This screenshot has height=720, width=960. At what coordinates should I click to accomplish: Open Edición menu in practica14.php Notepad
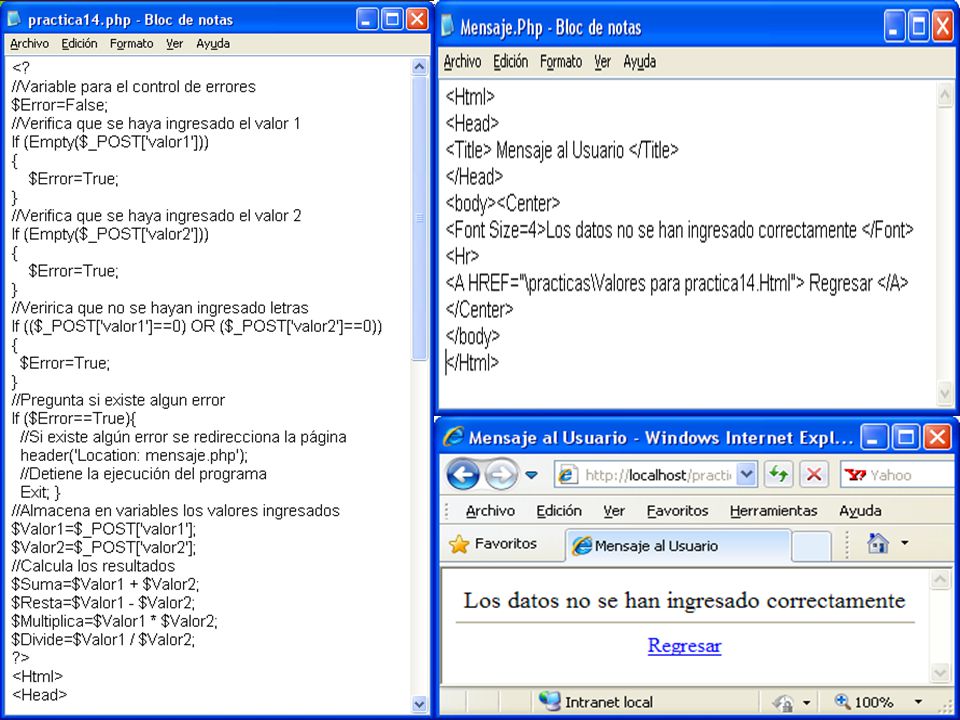pyautogui.click(x=79, y=43)
